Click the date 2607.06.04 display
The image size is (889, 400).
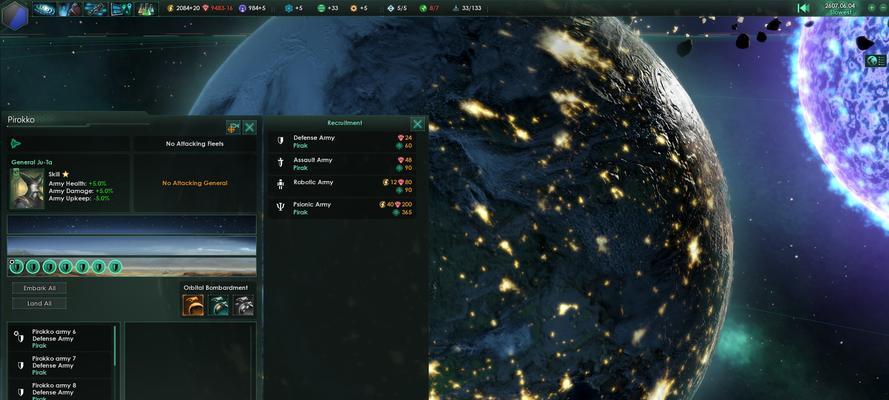(840, 5)
